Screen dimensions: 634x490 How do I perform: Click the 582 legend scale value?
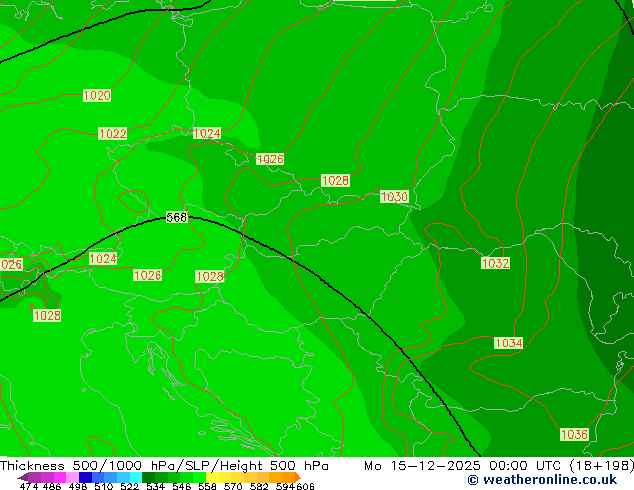pyautogui.click(x=259, y=486)
